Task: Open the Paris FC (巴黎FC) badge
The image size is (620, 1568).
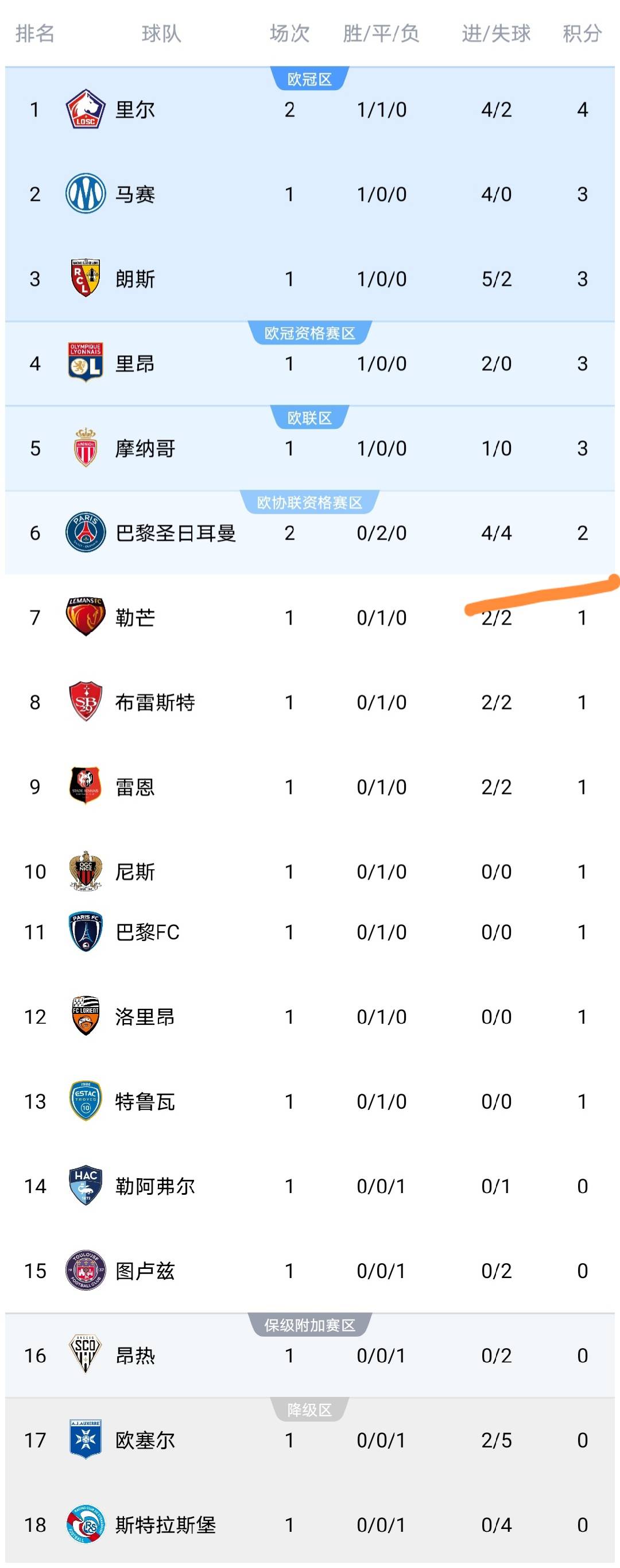Action: tap(85, 932)
